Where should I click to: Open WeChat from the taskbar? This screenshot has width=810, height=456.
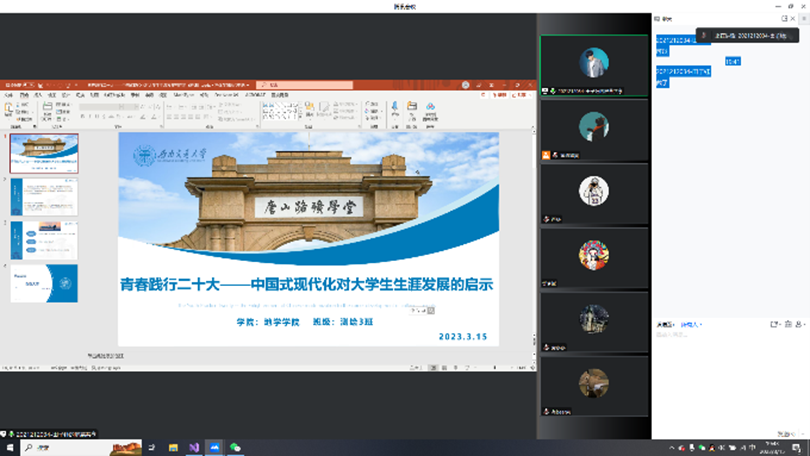(x=235, y=448)
